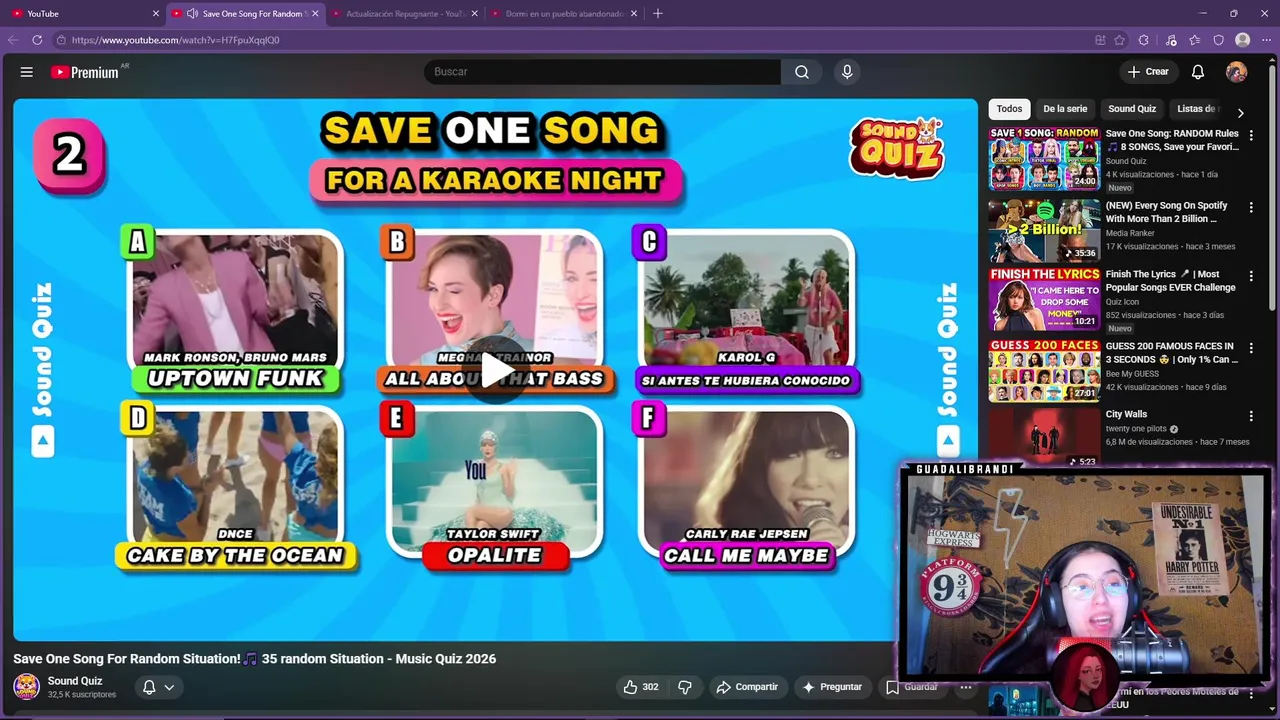Viewport: 1280px width, 720px height.
Task: Open Sound Quiz channel avatar
Action: (26, 687)
